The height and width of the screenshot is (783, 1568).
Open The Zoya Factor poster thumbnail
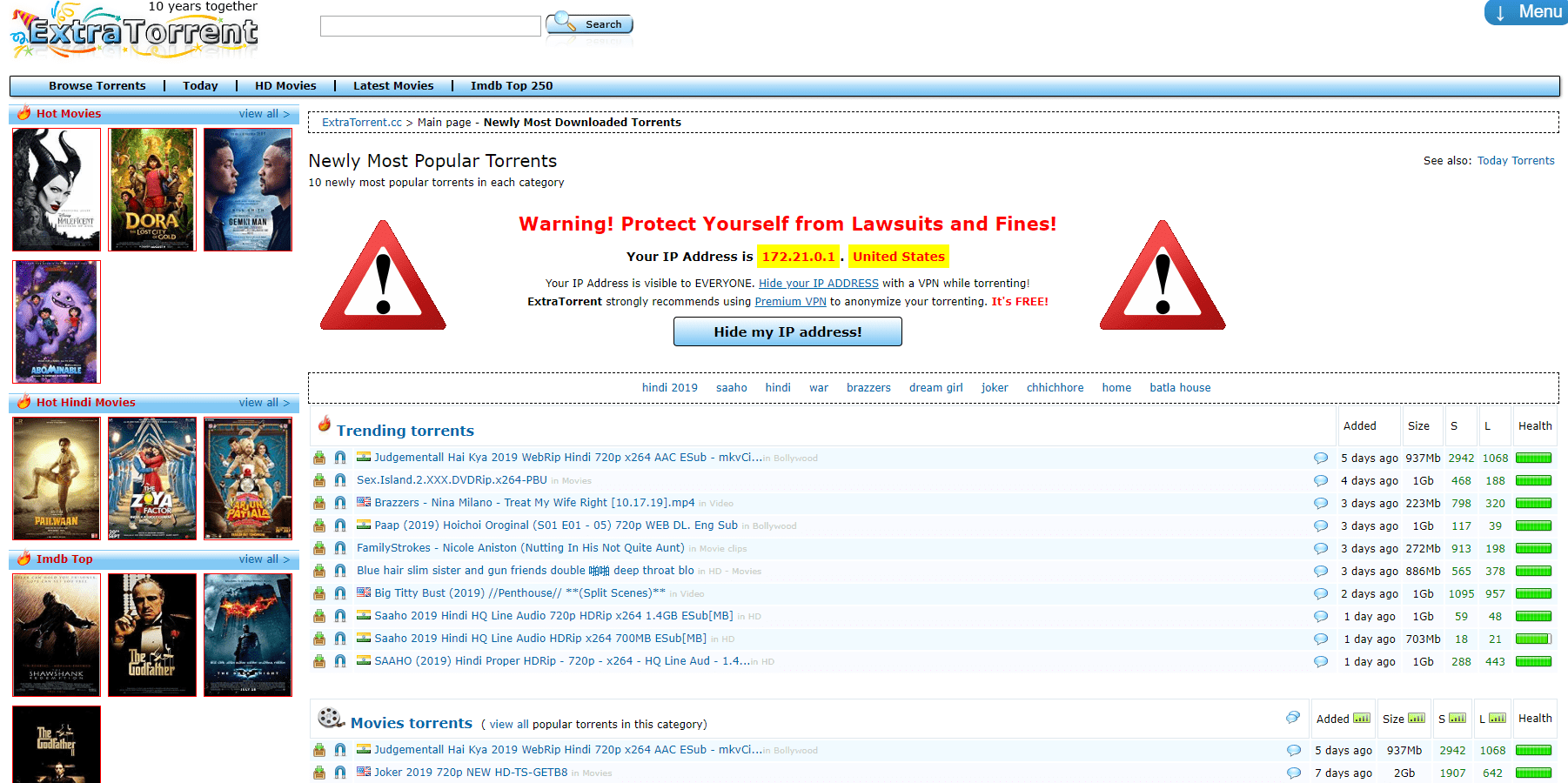(152, 478)
